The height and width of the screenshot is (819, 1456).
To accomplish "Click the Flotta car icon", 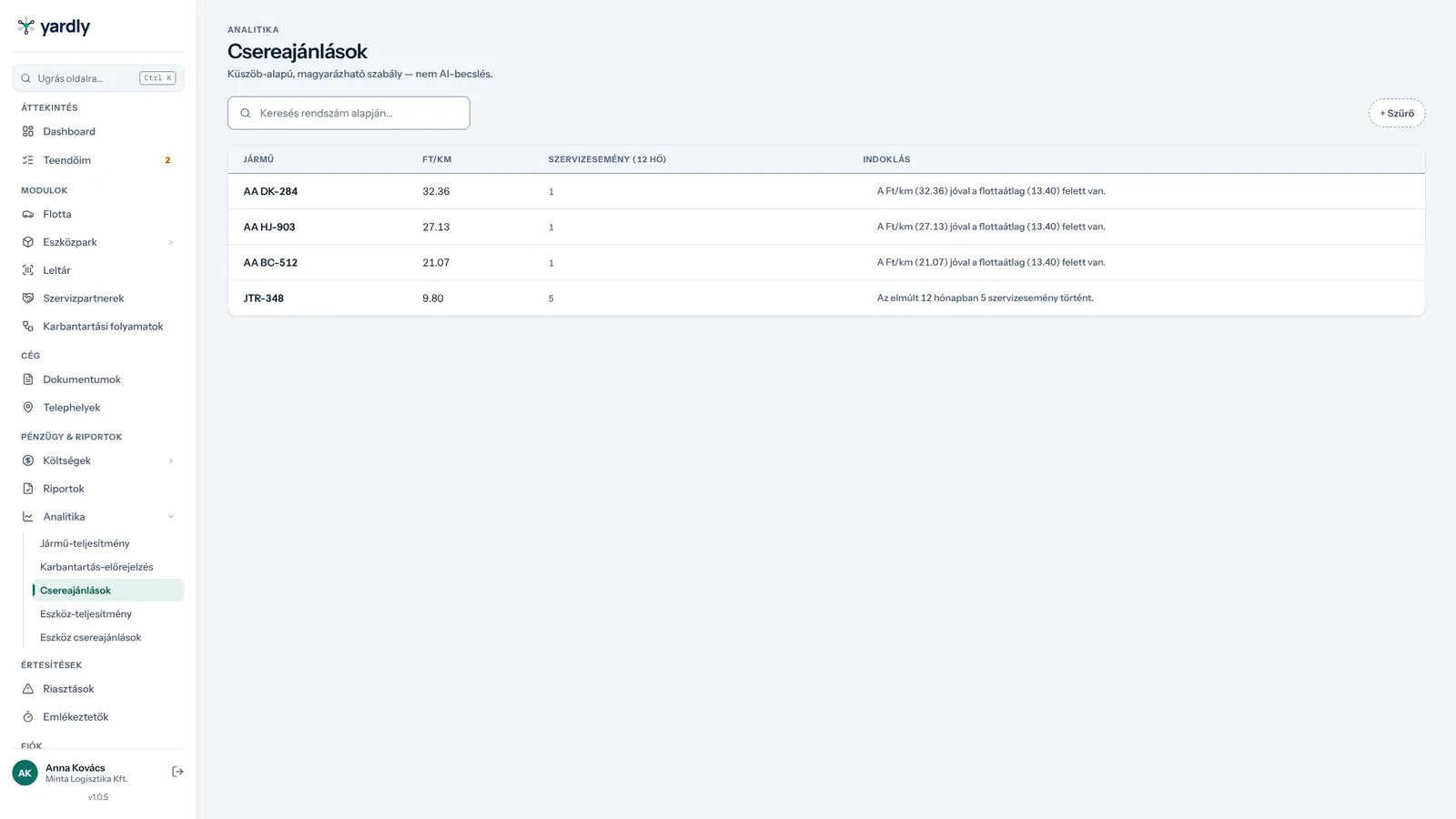I will click(28, 214).
